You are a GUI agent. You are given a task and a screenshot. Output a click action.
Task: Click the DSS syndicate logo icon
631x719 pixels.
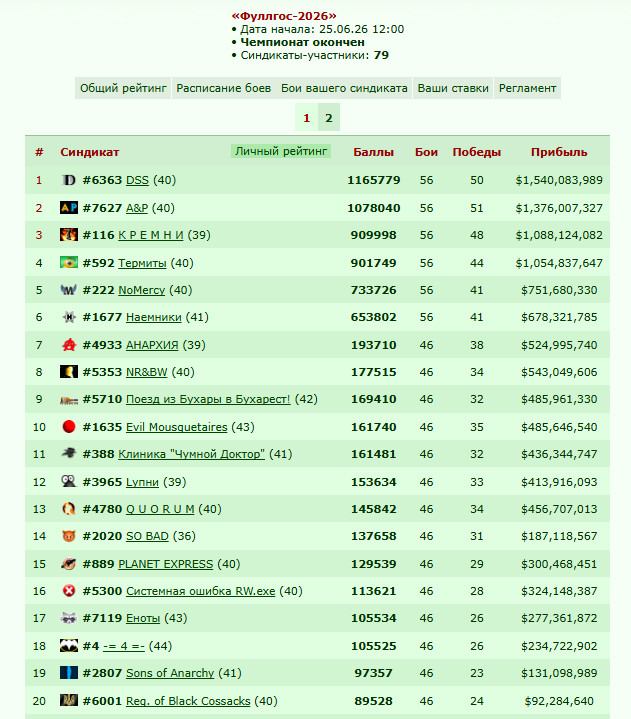(69, 180)
